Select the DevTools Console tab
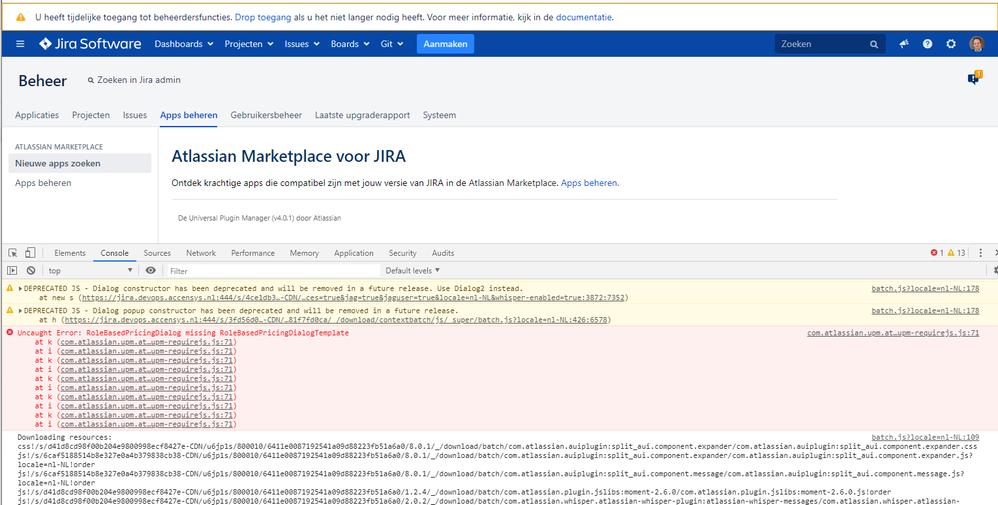The image size is (998, 505). [x=115, y=253]
